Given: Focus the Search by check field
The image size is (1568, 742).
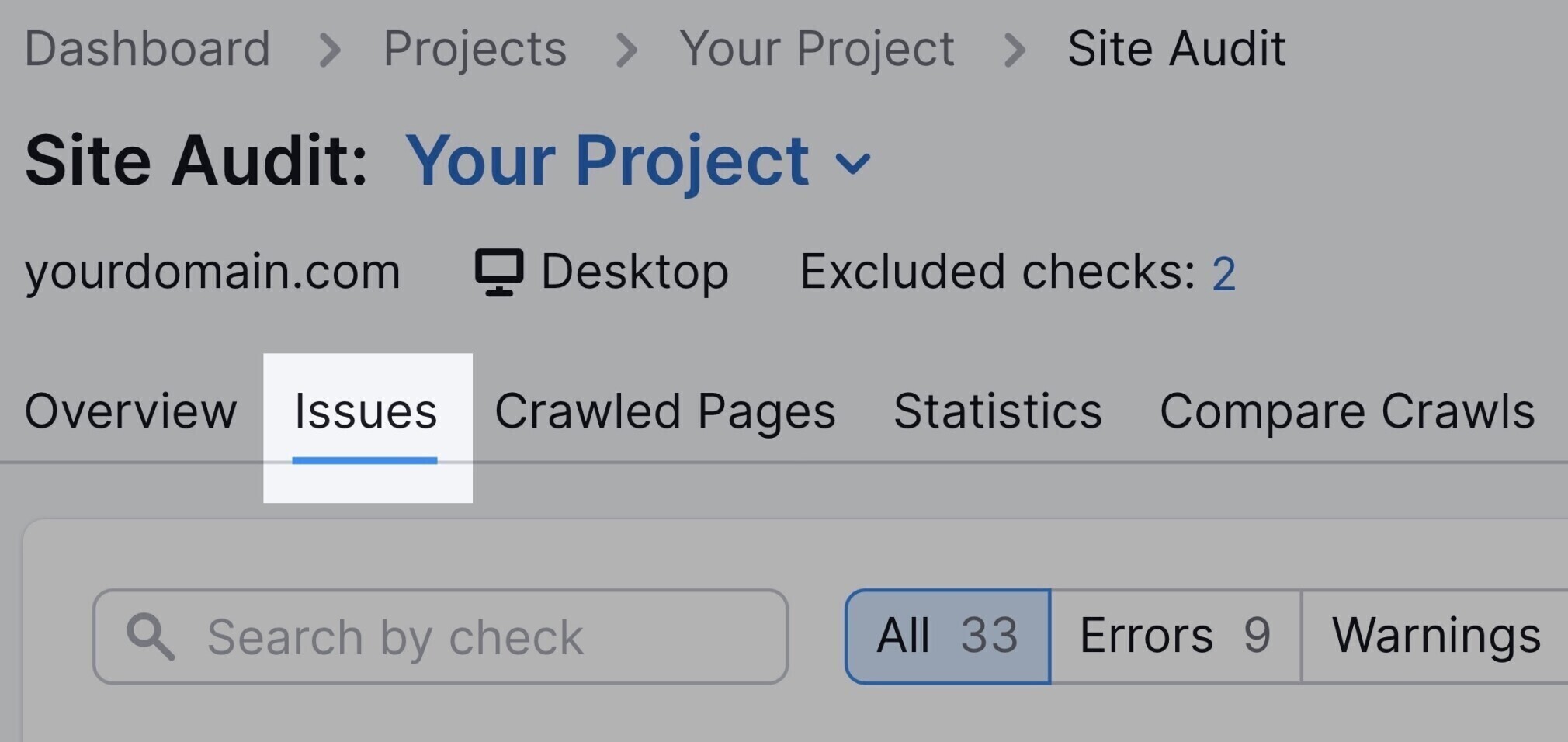Looking at the screenshot, I should point(440,636).
